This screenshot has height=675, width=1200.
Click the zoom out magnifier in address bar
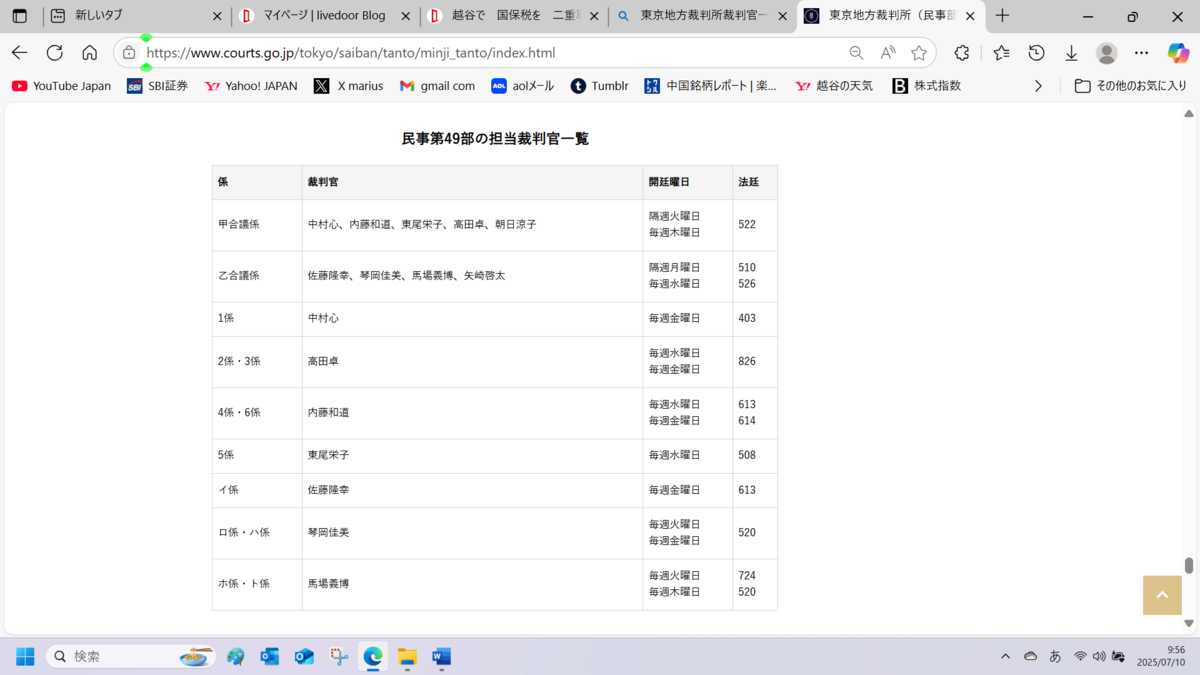(x=856, y=53)
